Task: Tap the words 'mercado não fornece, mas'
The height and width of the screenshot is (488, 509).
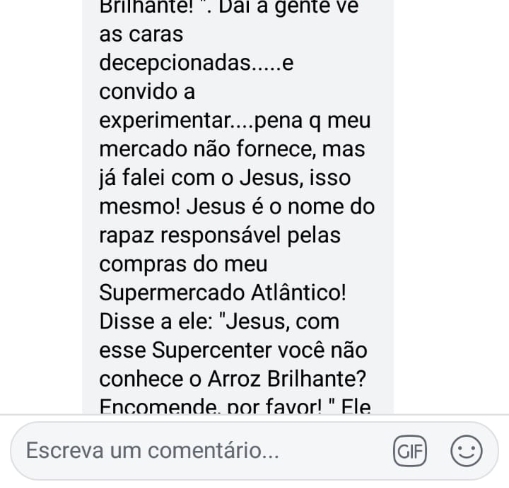Action: [232, 149]
